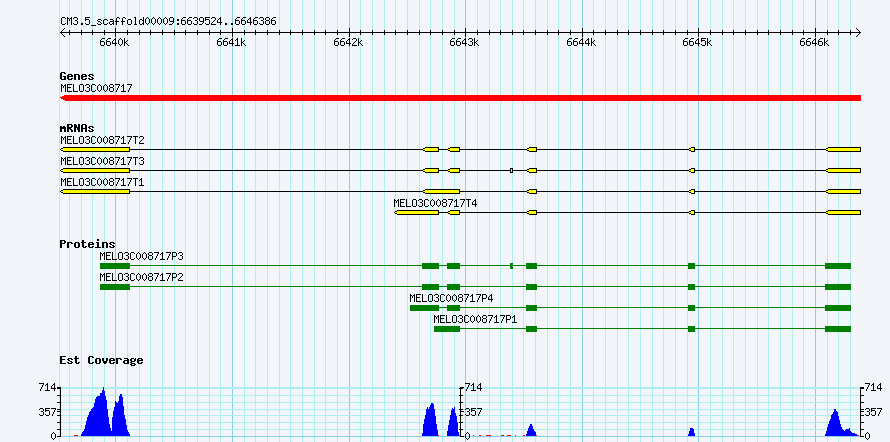Select the Proteins track title
This screenshot has width=890, height=442.
pos(87,244)
